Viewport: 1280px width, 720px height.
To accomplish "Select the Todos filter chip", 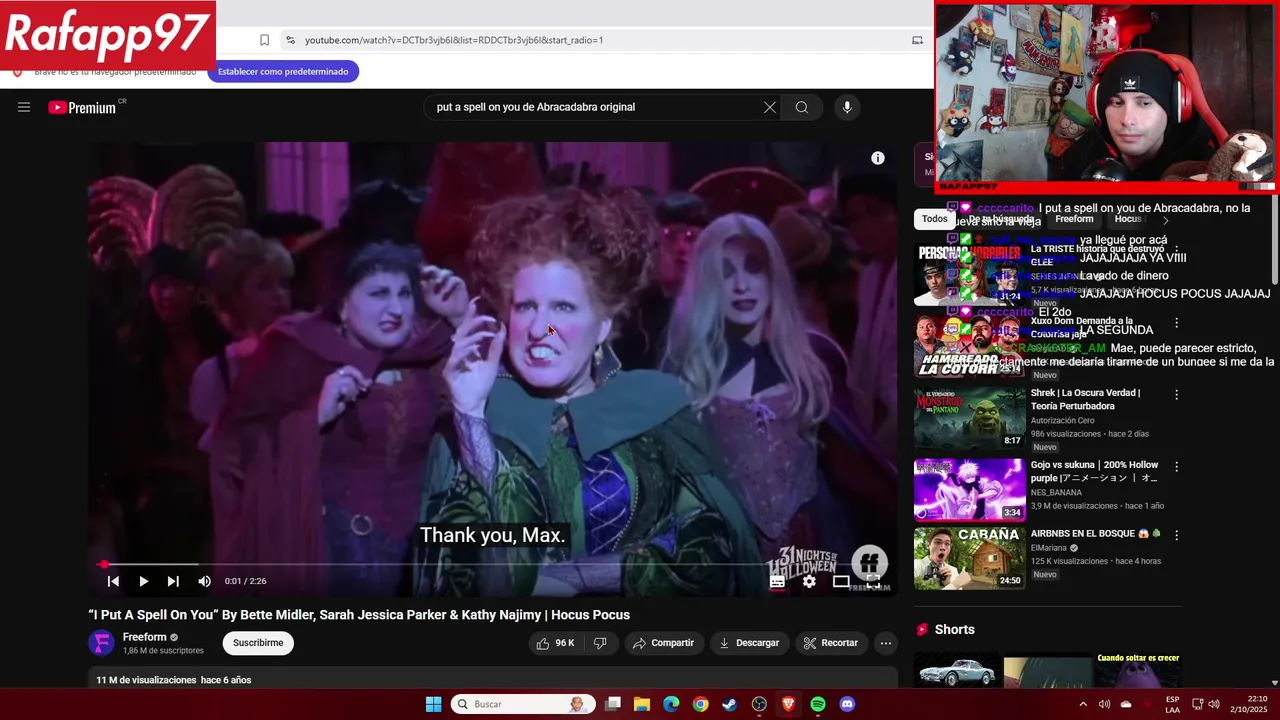I will point(935,219).
